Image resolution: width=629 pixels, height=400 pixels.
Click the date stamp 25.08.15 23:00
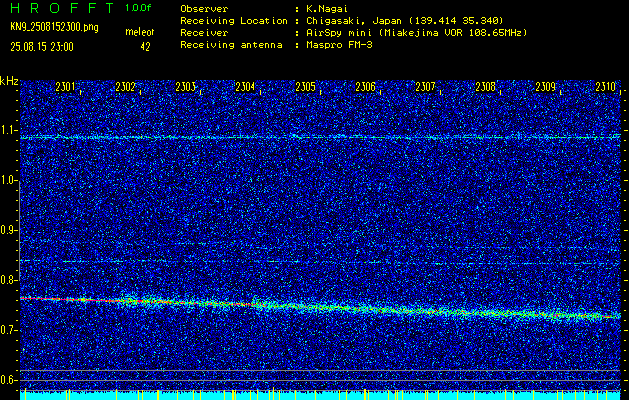point(42,47)
